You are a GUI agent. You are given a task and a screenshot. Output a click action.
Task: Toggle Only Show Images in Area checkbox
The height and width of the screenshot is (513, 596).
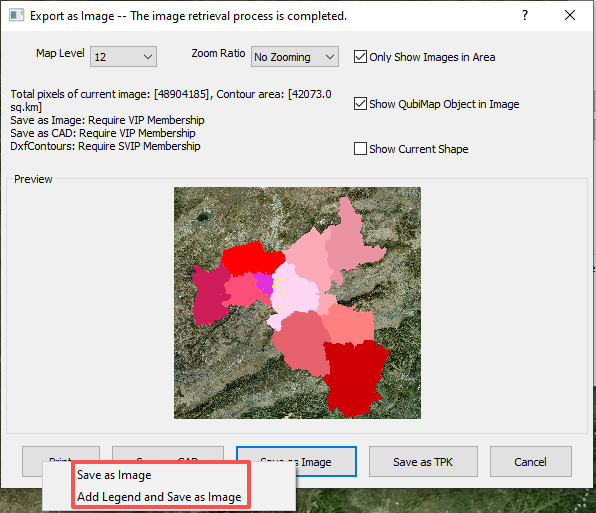click(360, 57)
